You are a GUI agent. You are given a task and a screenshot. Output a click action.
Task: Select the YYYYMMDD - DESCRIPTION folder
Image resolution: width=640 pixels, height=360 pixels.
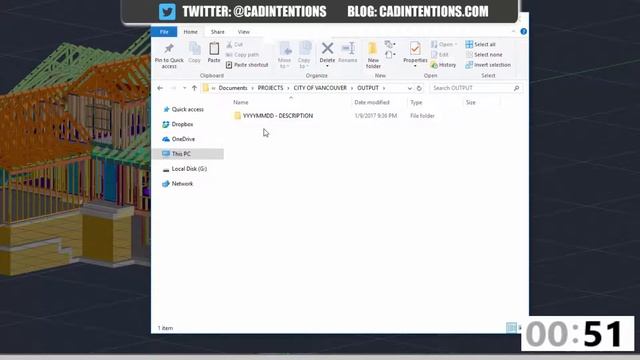point(273,116)
